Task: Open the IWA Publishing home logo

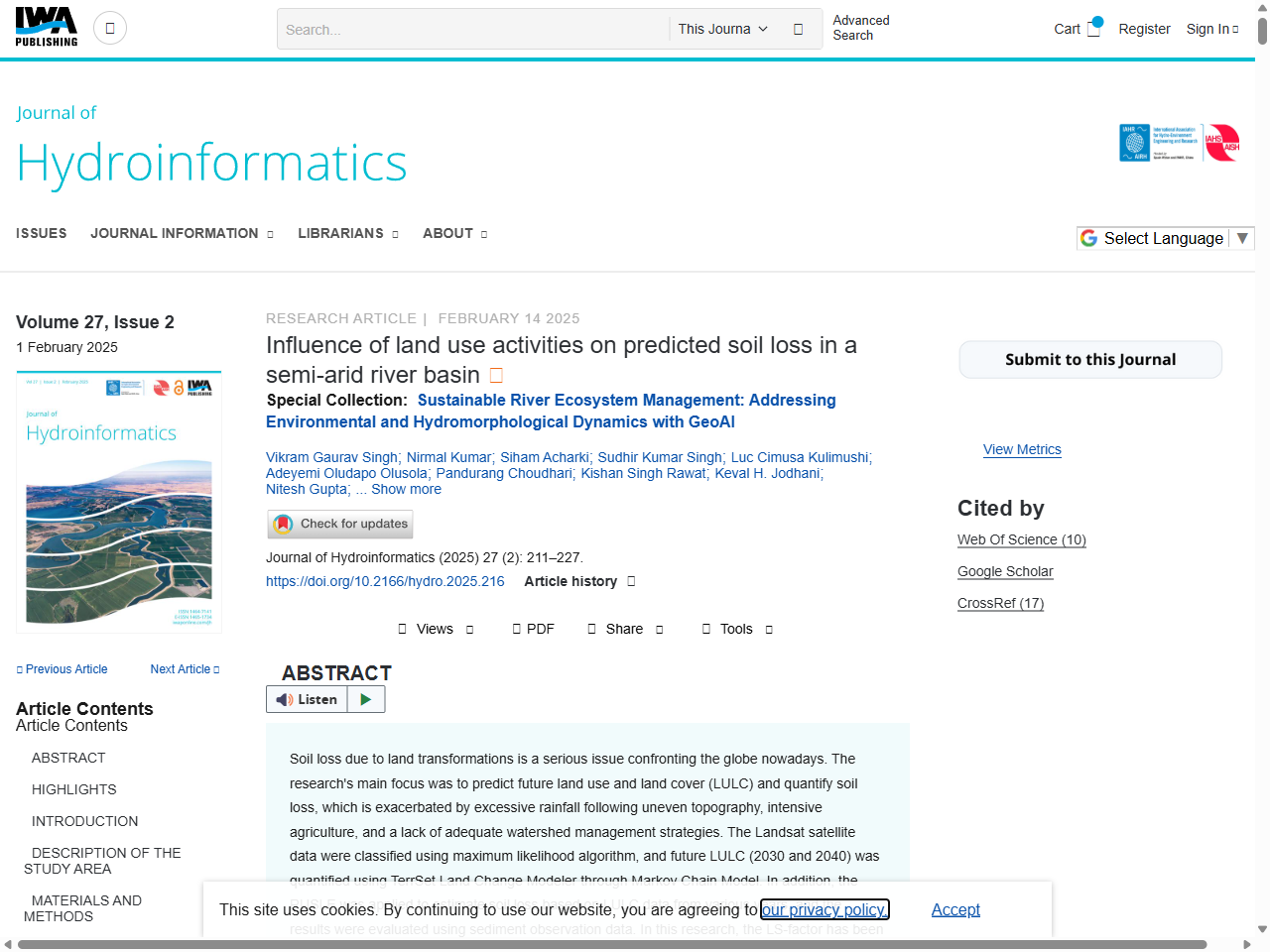Action: click(x=47, y=27)
